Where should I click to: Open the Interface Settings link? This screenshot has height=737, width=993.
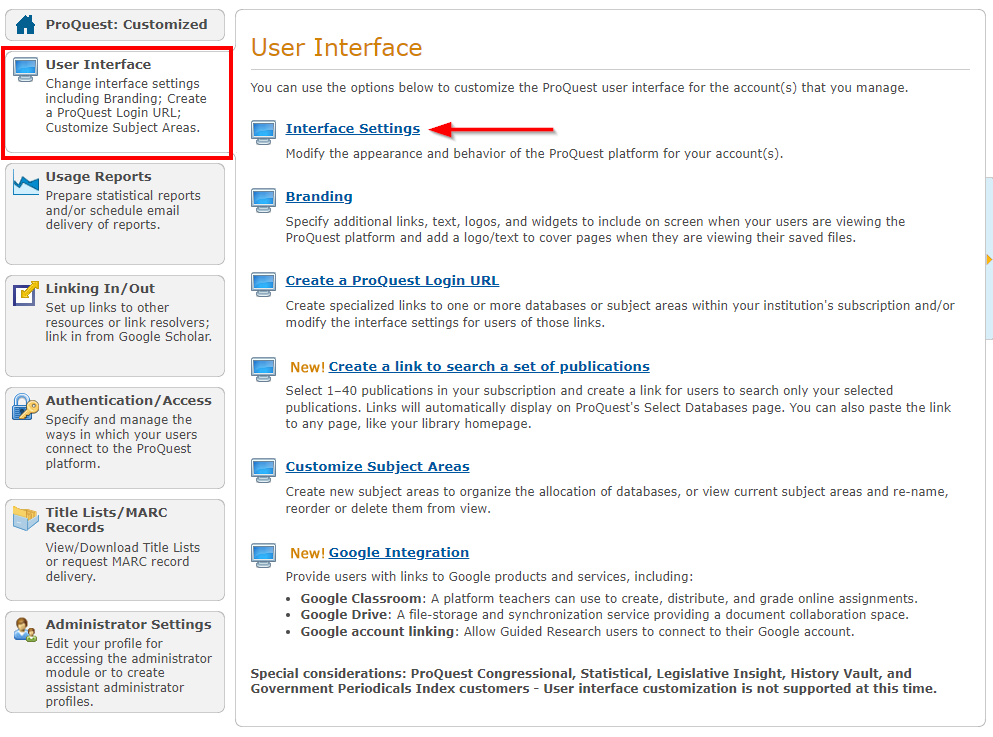click(x=352, y=128)
